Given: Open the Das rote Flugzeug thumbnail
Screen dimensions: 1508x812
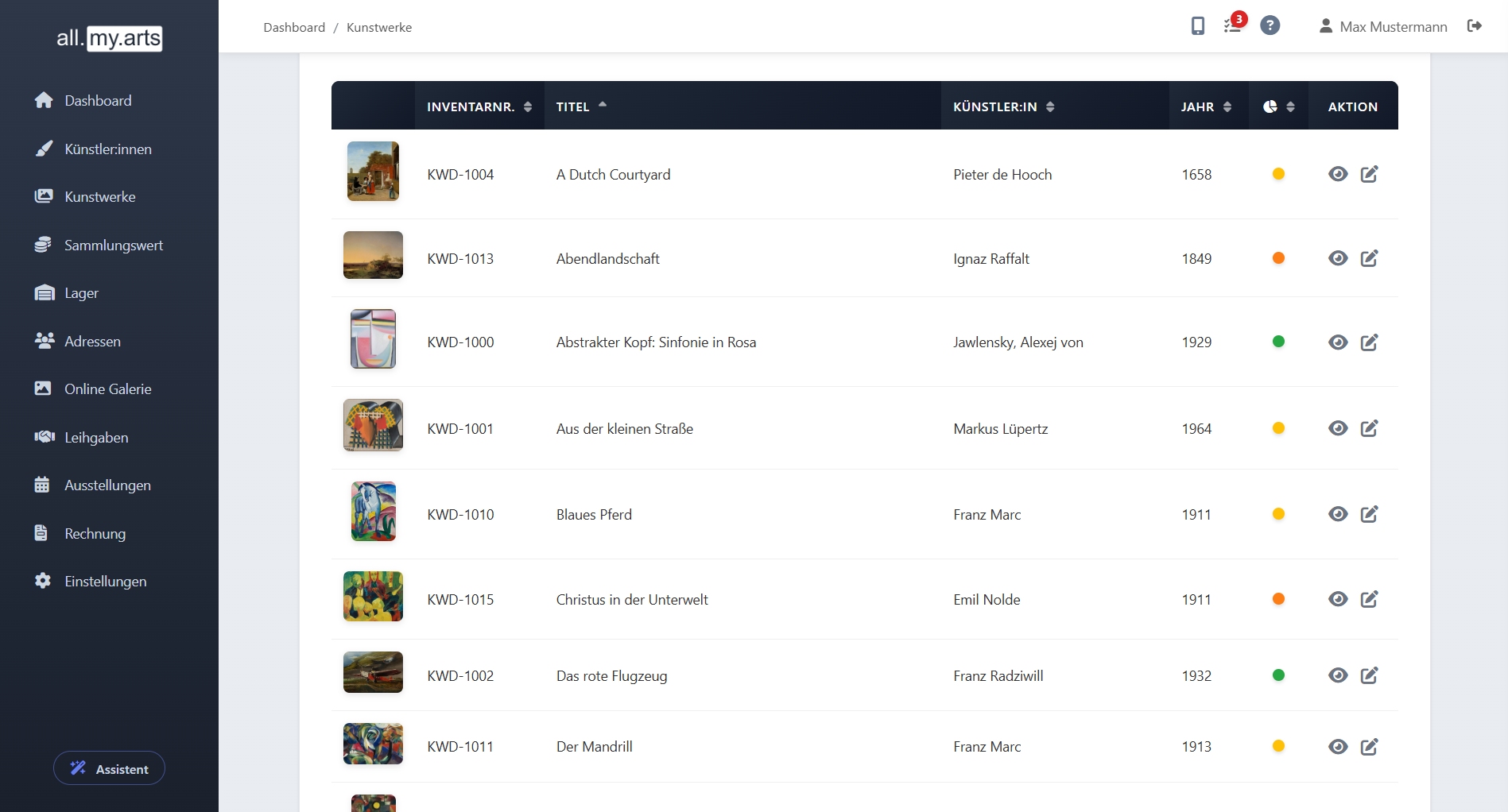Looking at the screenshot, I should 373,672.
